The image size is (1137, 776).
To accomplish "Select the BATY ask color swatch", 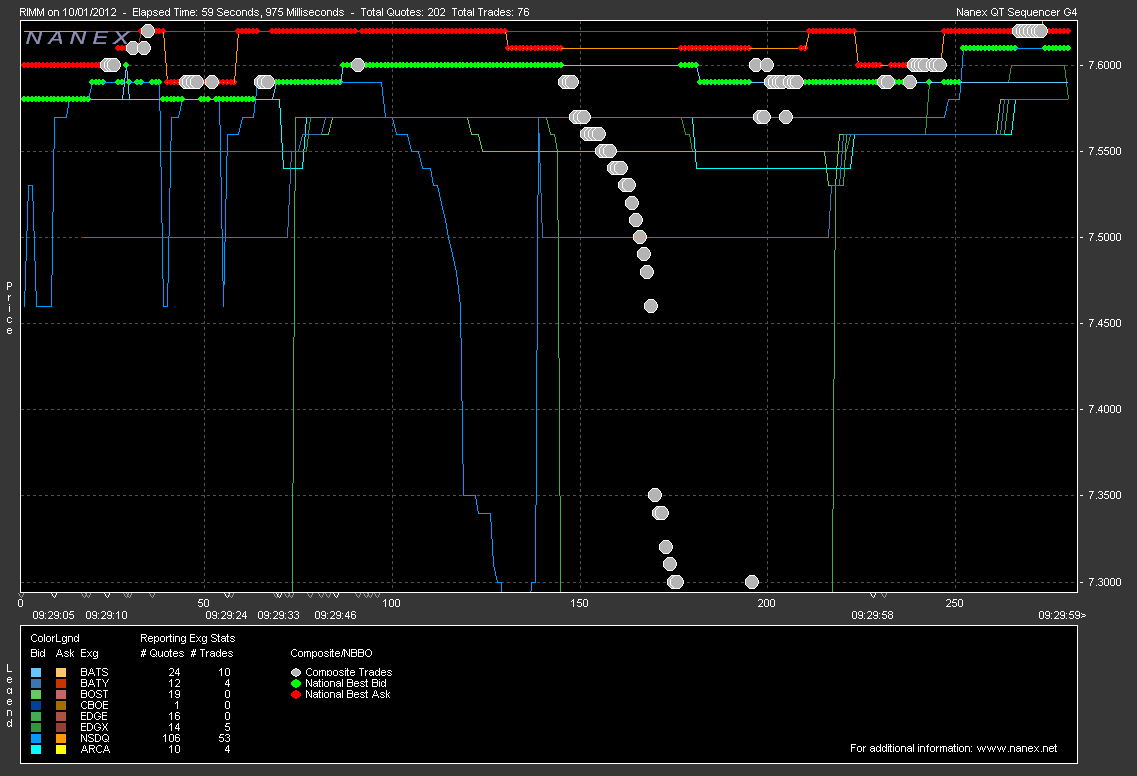I will point(61,684).
